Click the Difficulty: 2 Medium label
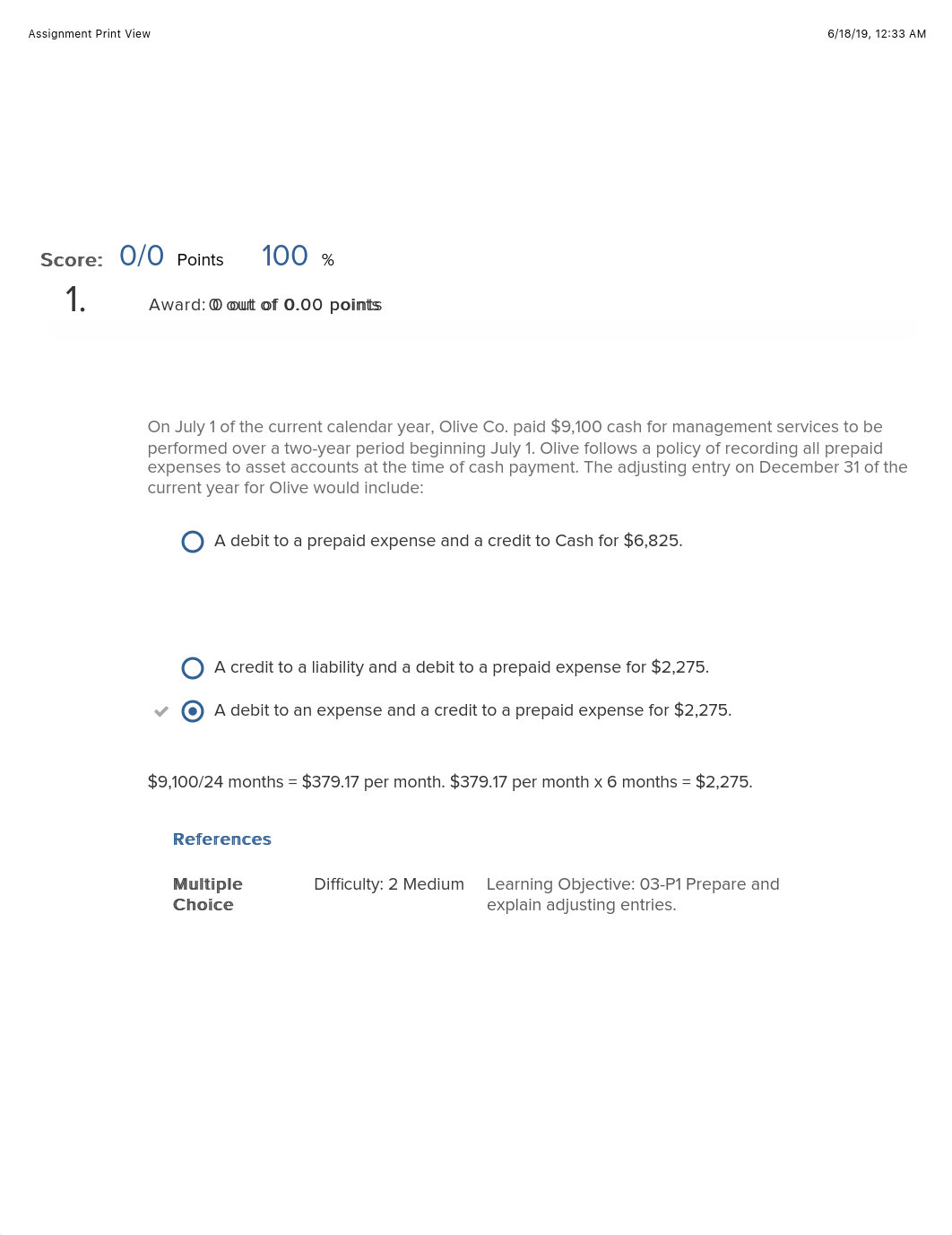This screenshot has width=952, height=1235. (389, 884)
